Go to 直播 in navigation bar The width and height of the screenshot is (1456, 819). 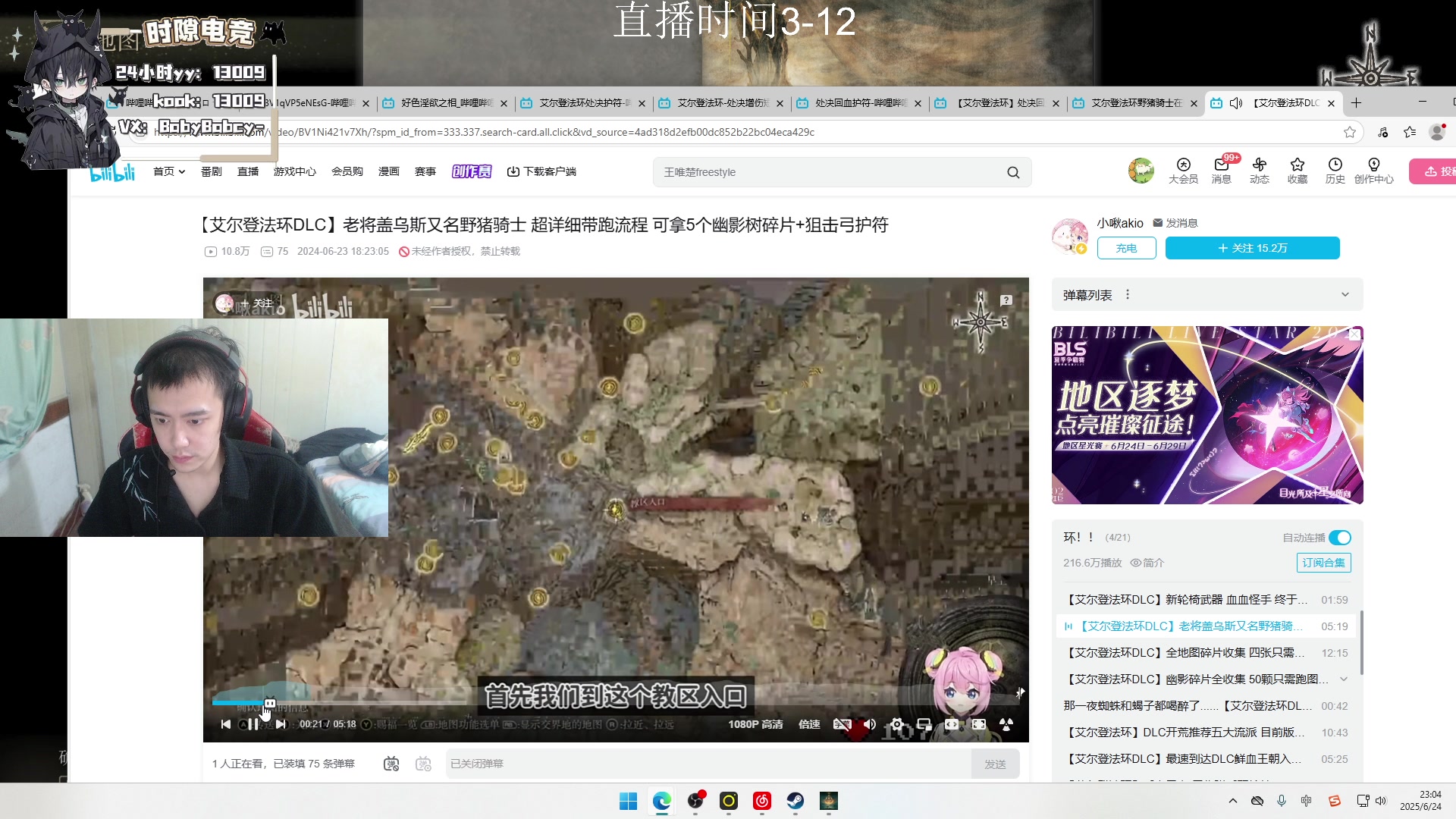pos(248,171)
